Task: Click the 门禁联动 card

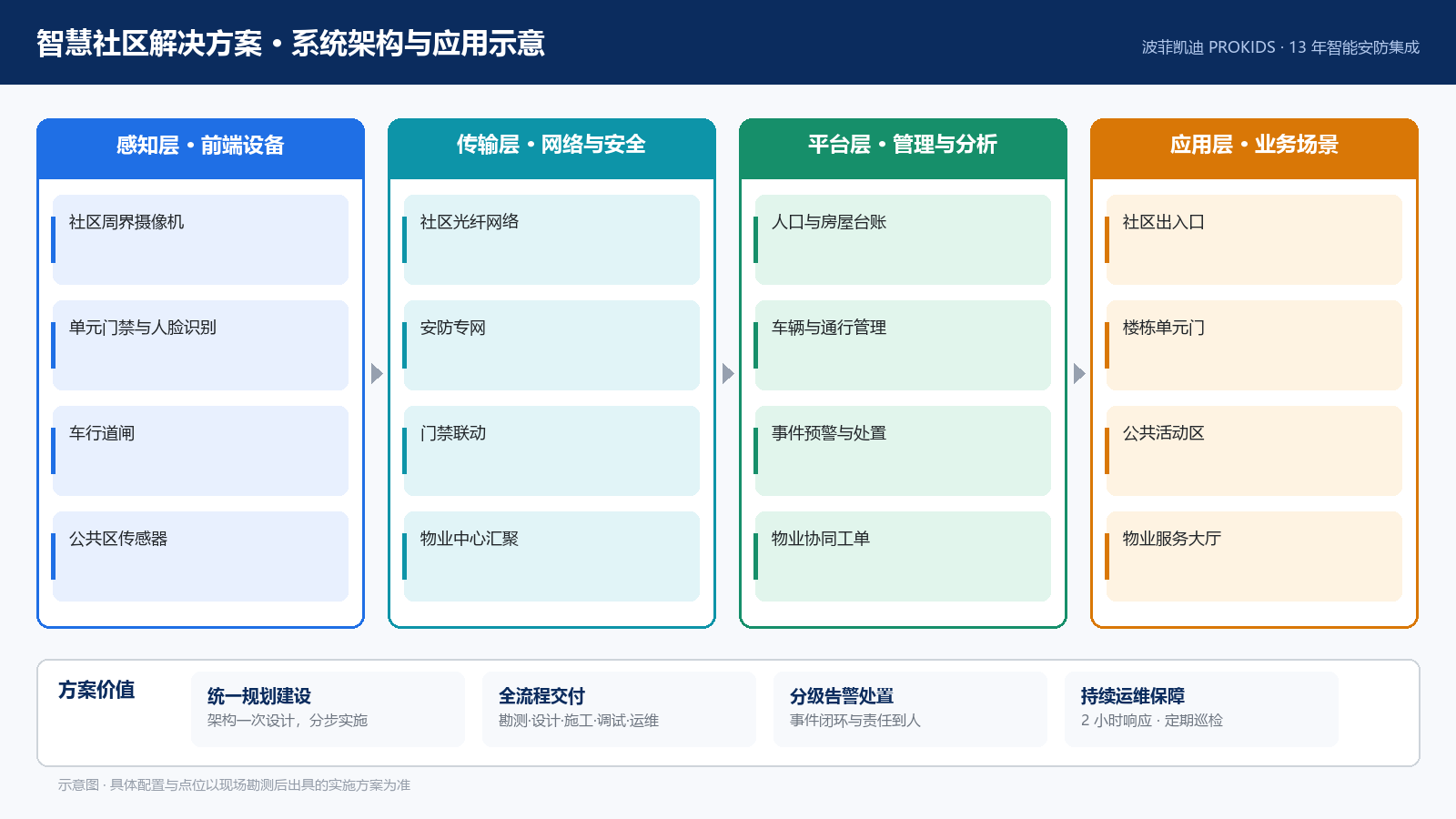Action: point(551,450)
